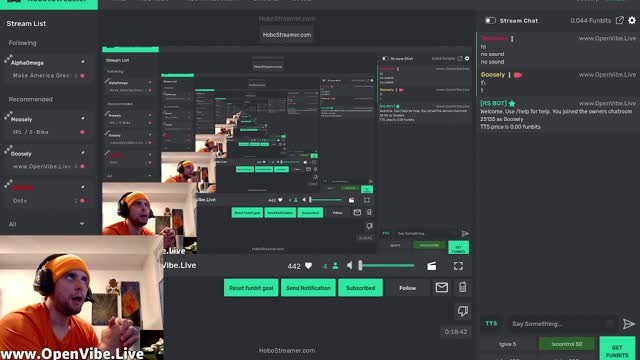Open the mail envelope icon beside Follow
Screen dimensions: 640x360
pos(442,288)
